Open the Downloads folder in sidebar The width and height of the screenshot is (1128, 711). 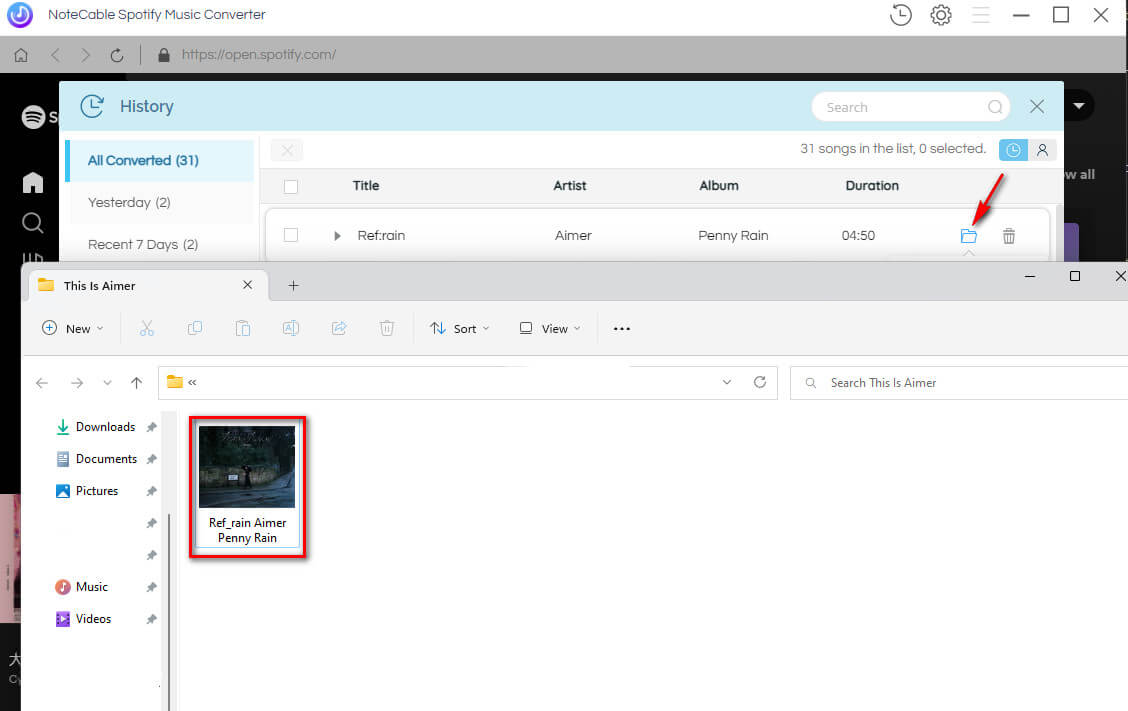[x=105, y=427]
